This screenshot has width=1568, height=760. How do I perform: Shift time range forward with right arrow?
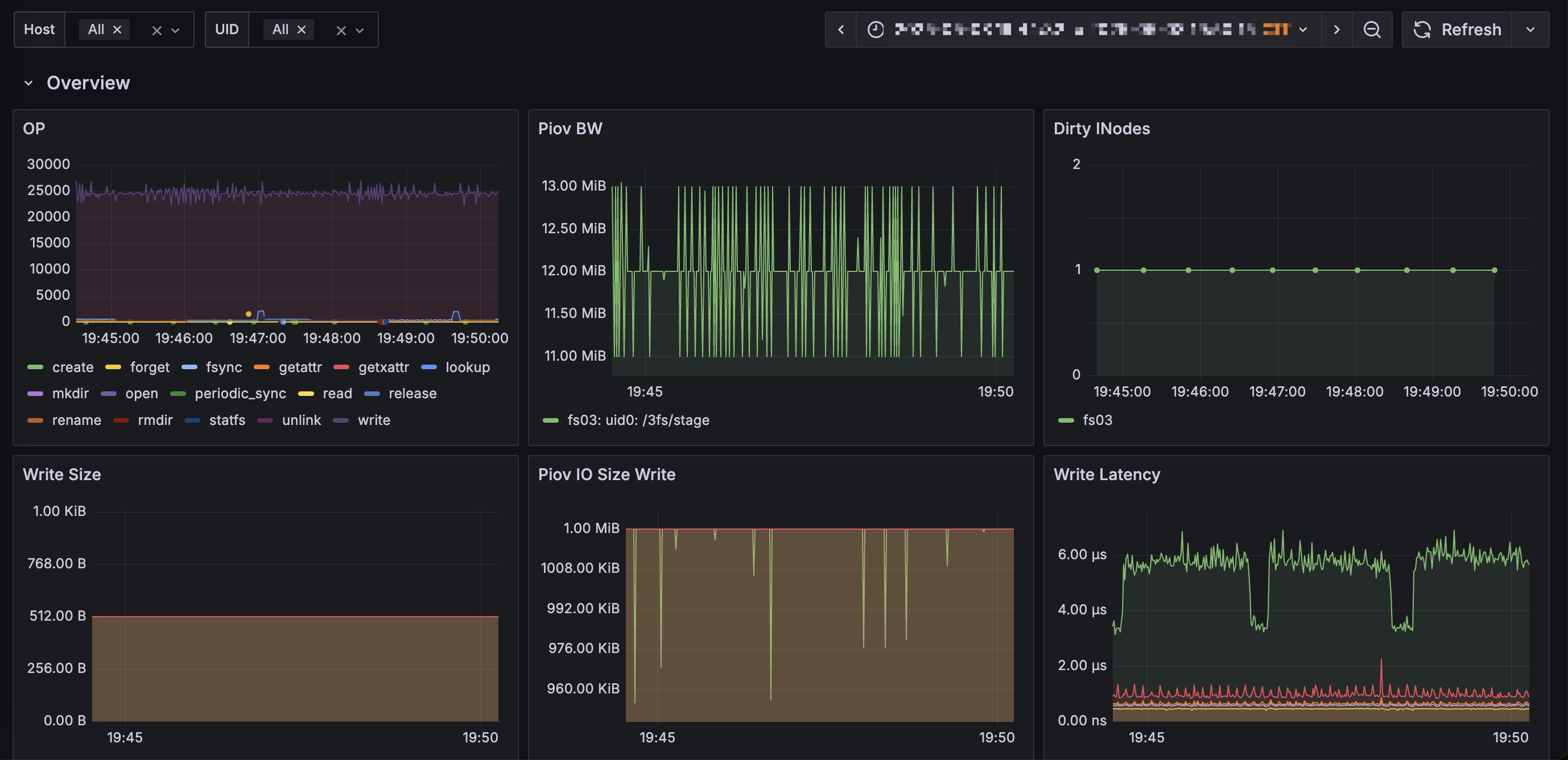coord(1336,29)
